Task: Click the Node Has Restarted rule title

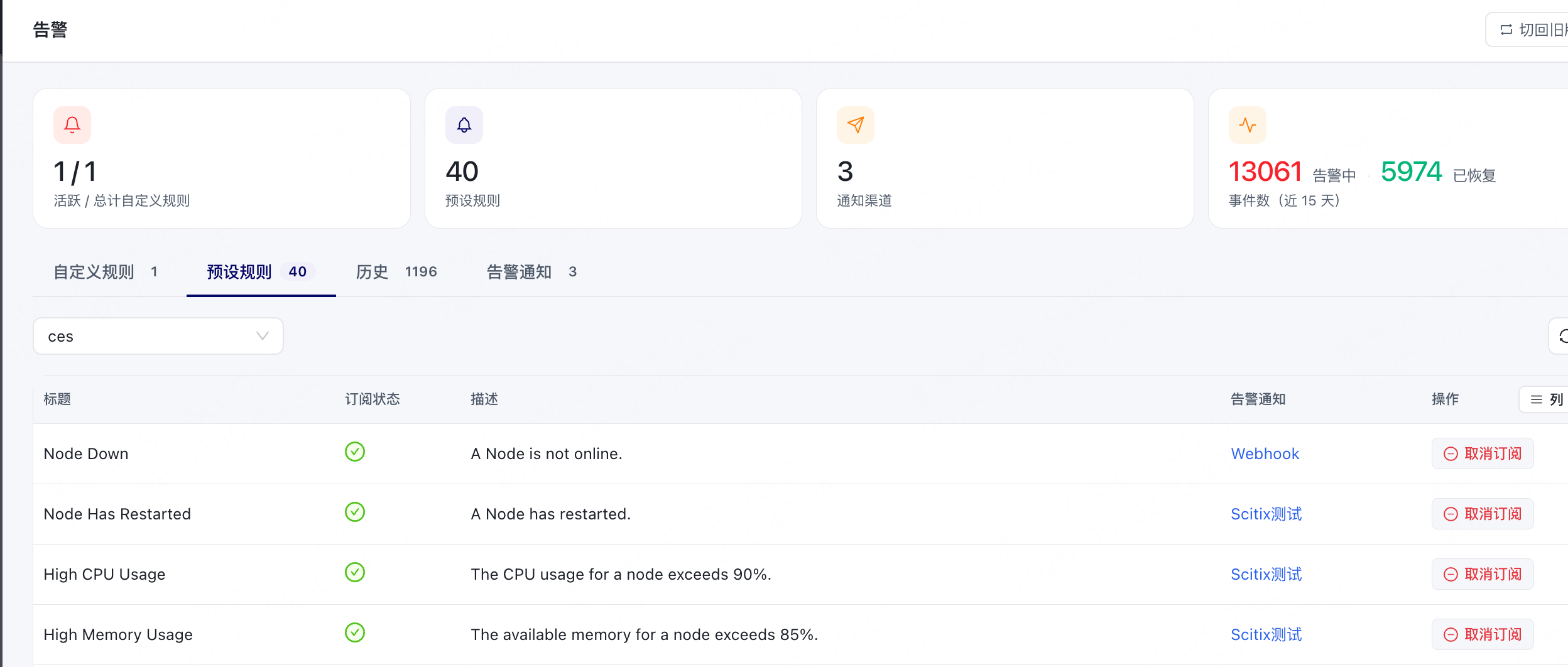Action: click(117, 514)
